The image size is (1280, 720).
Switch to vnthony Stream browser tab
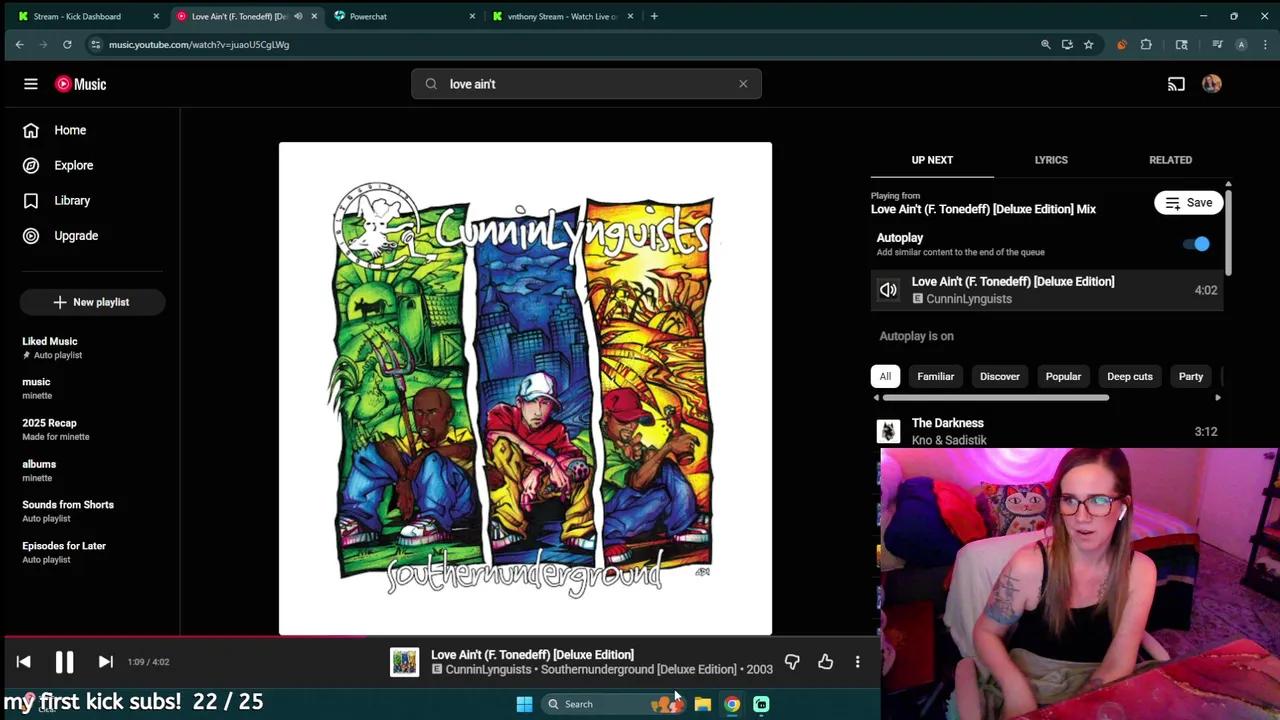point(561,16)
